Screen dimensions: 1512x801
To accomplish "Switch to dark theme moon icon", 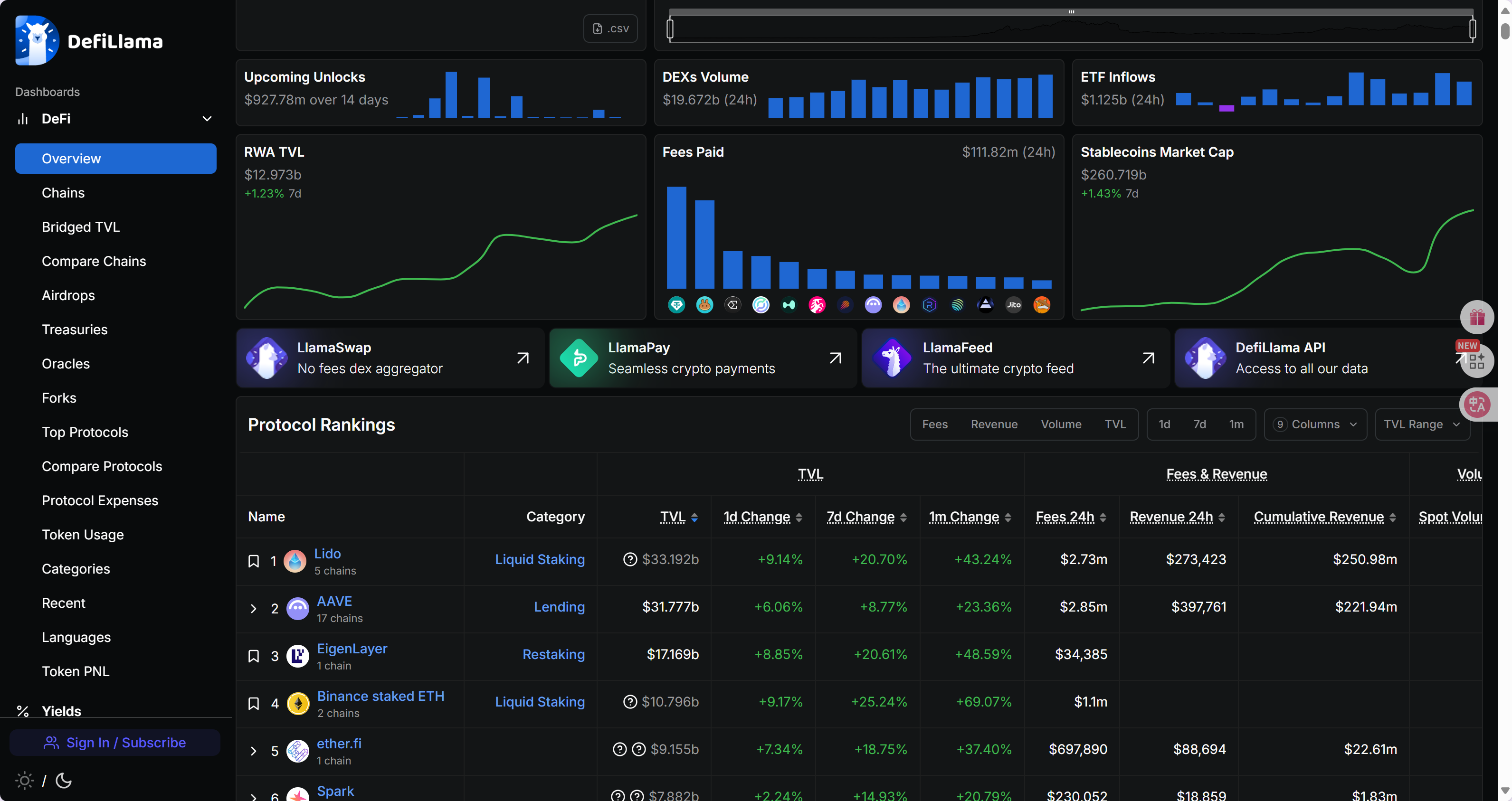I will click(x=63, y=781).
